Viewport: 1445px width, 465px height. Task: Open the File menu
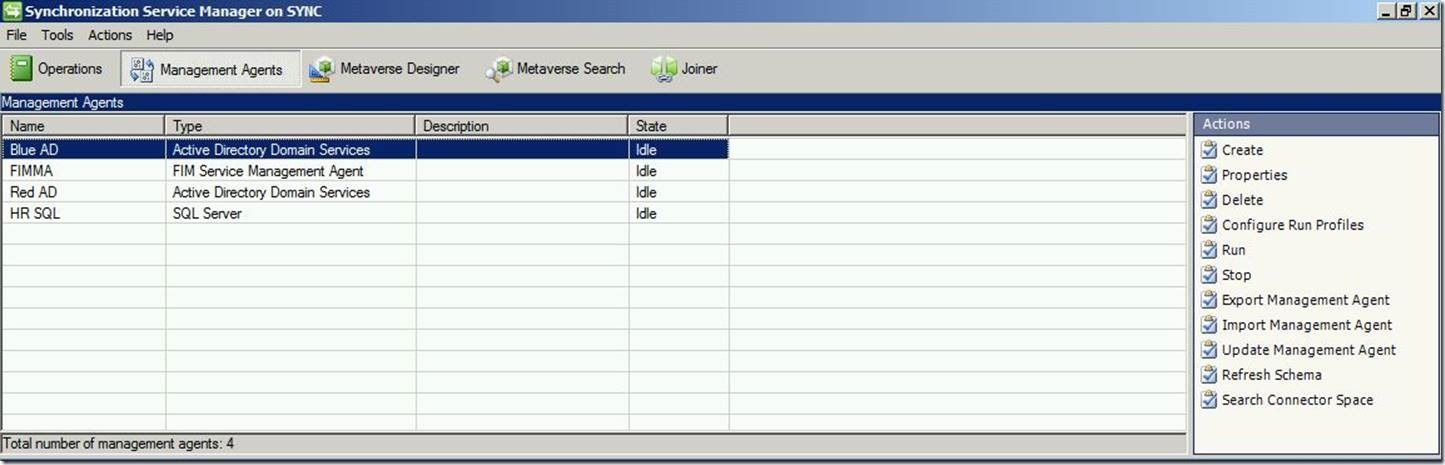coord(16,35)
